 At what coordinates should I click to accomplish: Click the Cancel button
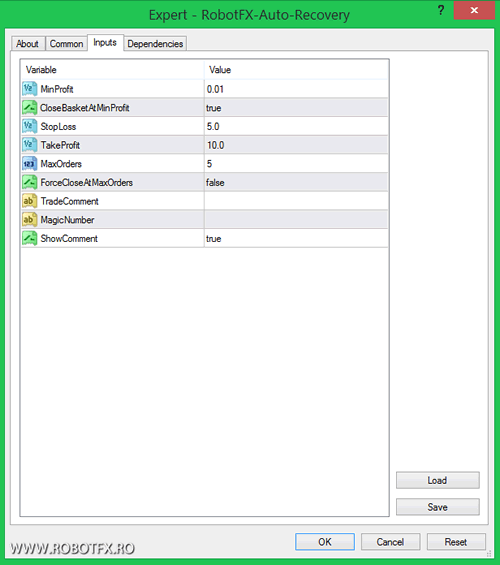(390, 542)
